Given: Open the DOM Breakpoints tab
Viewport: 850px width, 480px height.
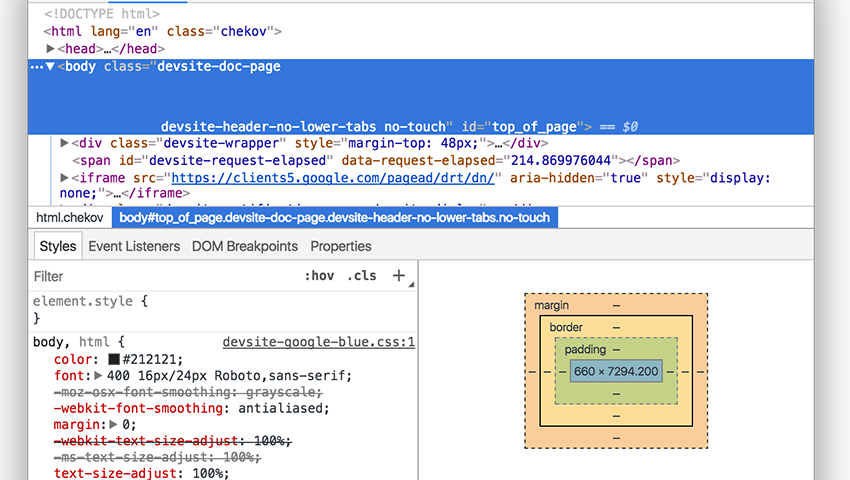Looking at the screenshot, I should click(x=245, y=246).
